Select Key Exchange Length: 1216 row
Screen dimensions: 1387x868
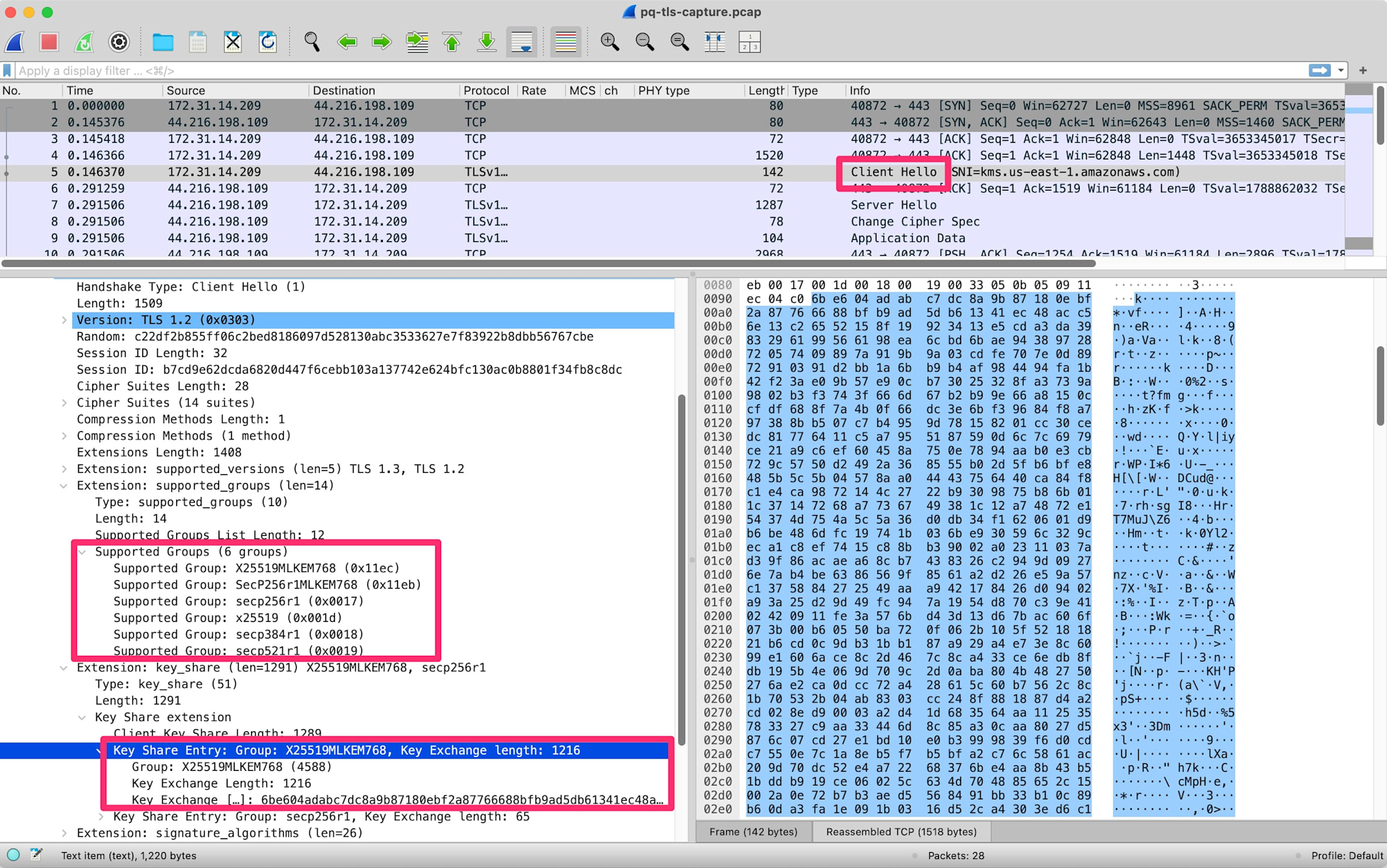point(337,783)
